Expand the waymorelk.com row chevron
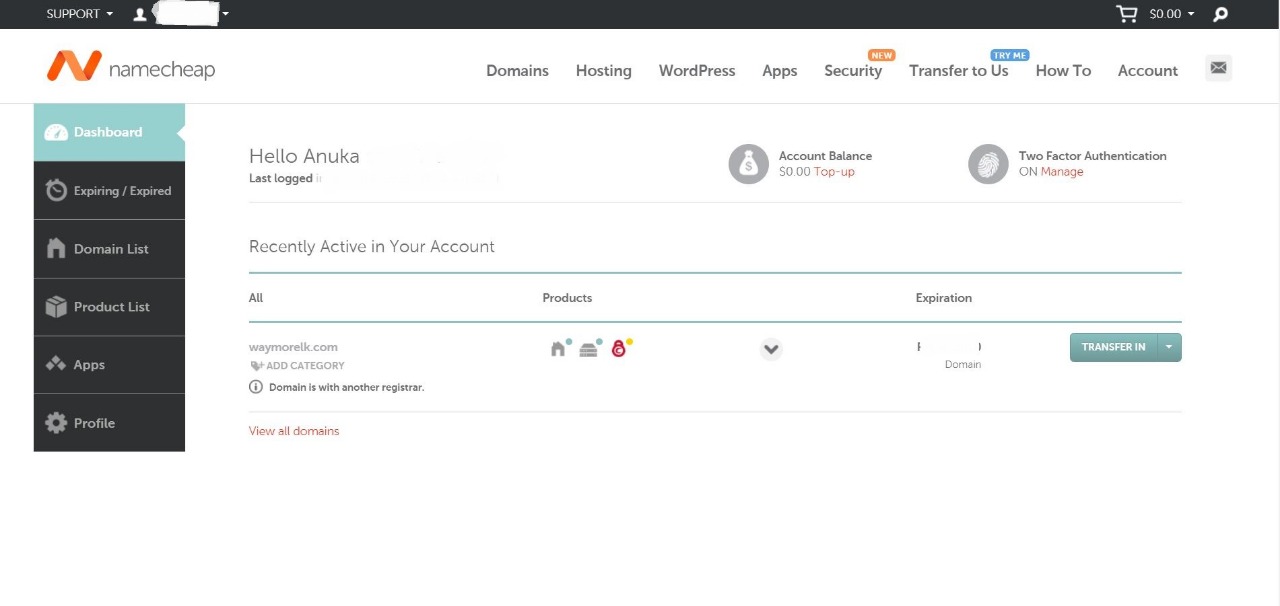 click(770, 349)
